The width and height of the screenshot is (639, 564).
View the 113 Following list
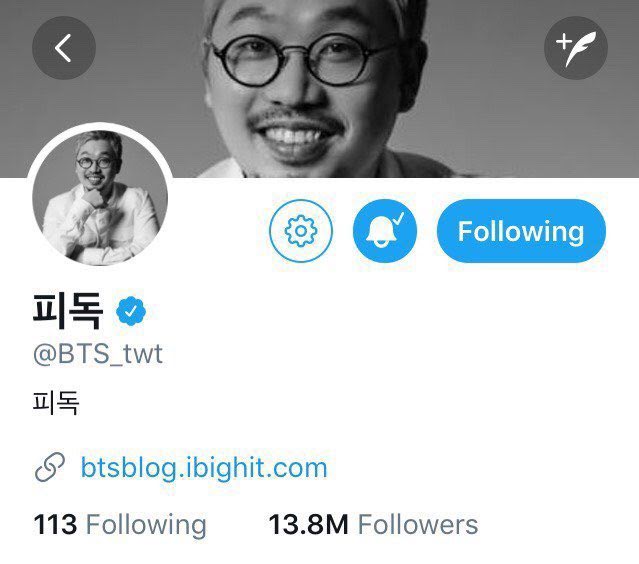point(120,524)
